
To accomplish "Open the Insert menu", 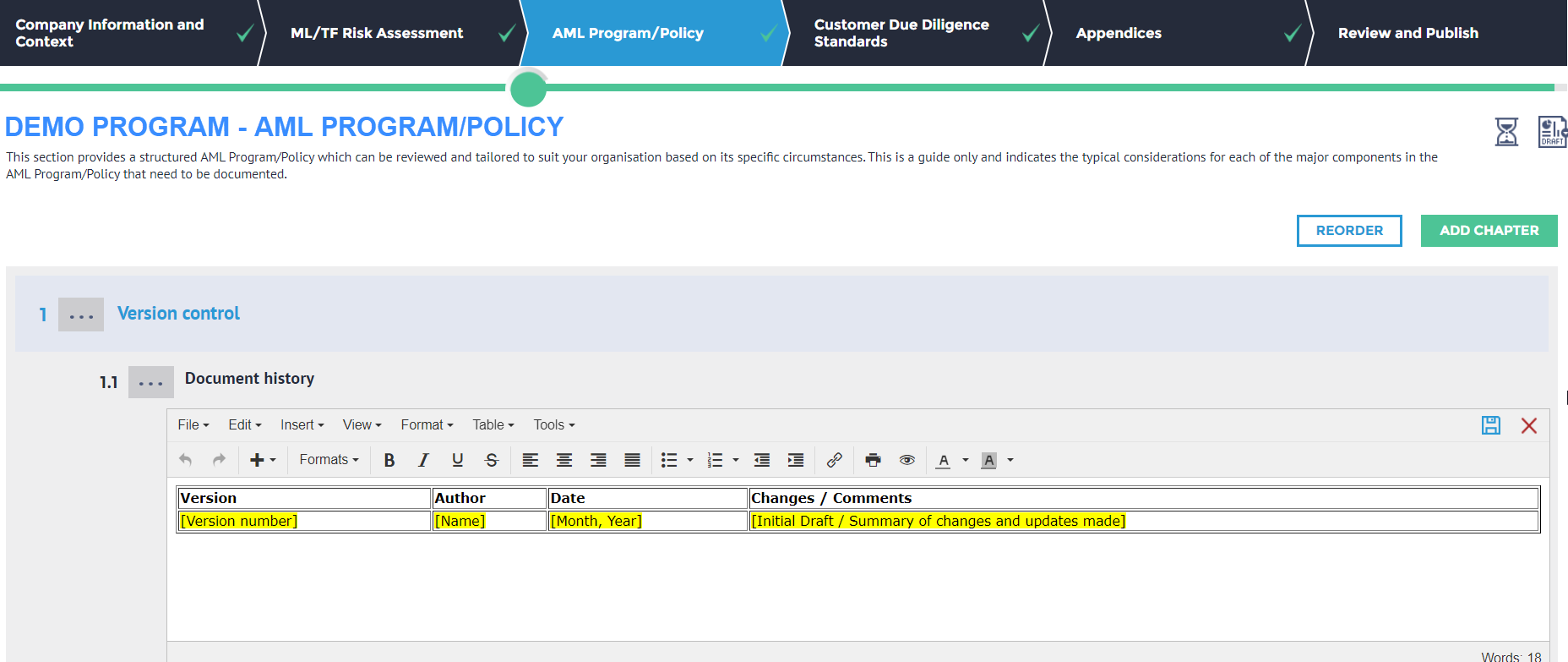I will coord(302,425).
